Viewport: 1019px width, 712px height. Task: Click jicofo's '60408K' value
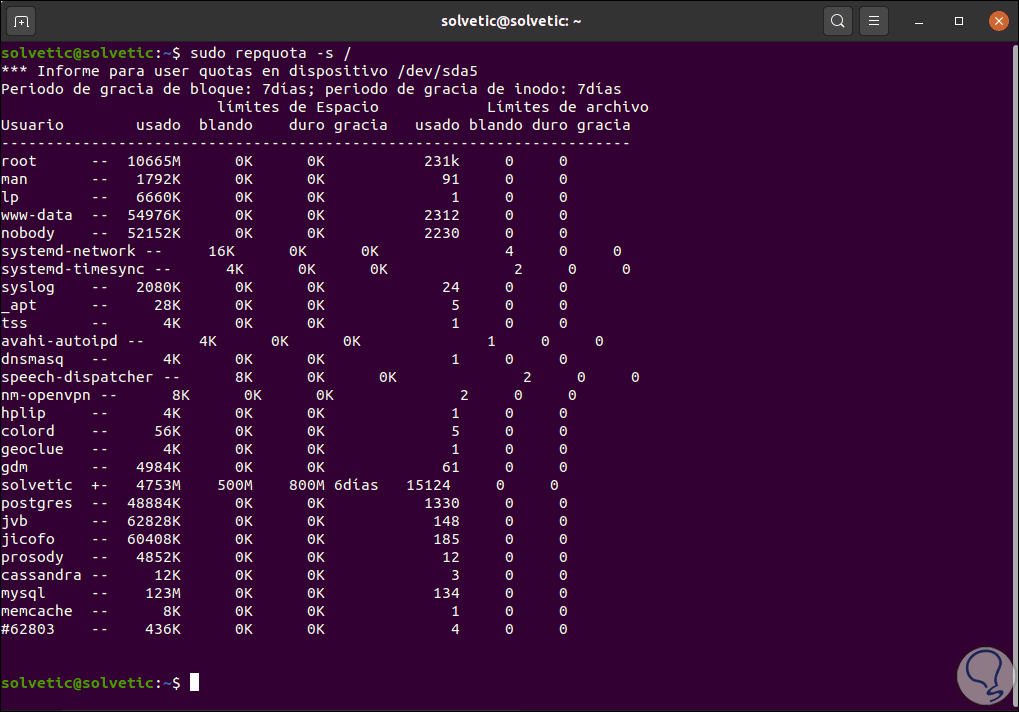click(154, 539)
